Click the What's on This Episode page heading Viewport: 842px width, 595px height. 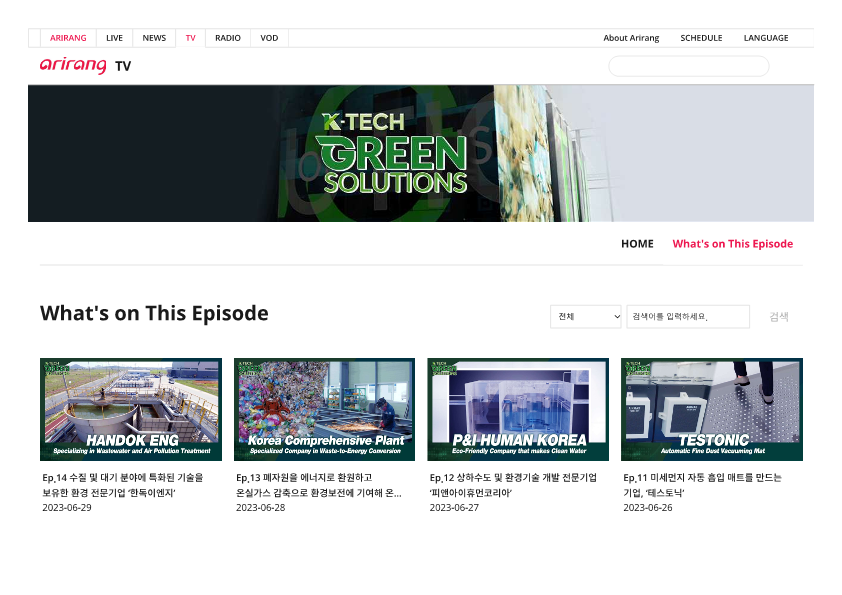click(154, 313)
